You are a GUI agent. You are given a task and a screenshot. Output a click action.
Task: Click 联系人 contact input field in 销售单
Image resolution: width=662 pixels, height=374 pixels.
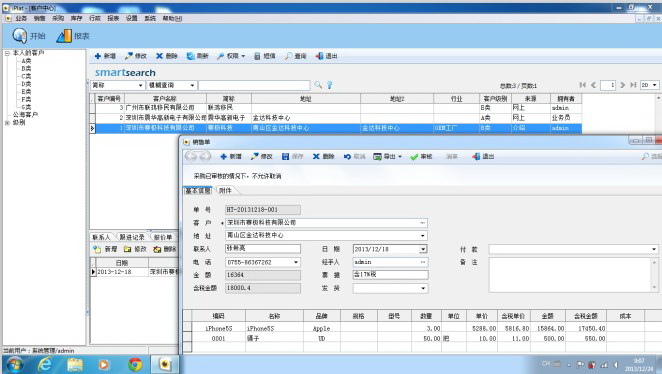(x=263, y=249)
